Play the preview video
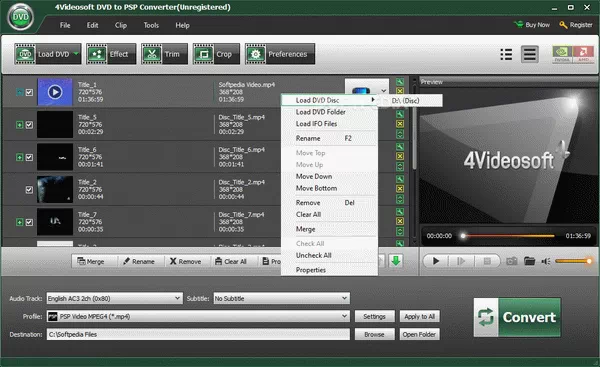The height and width of the screenshot is (367, 600). tap(435, 261)
